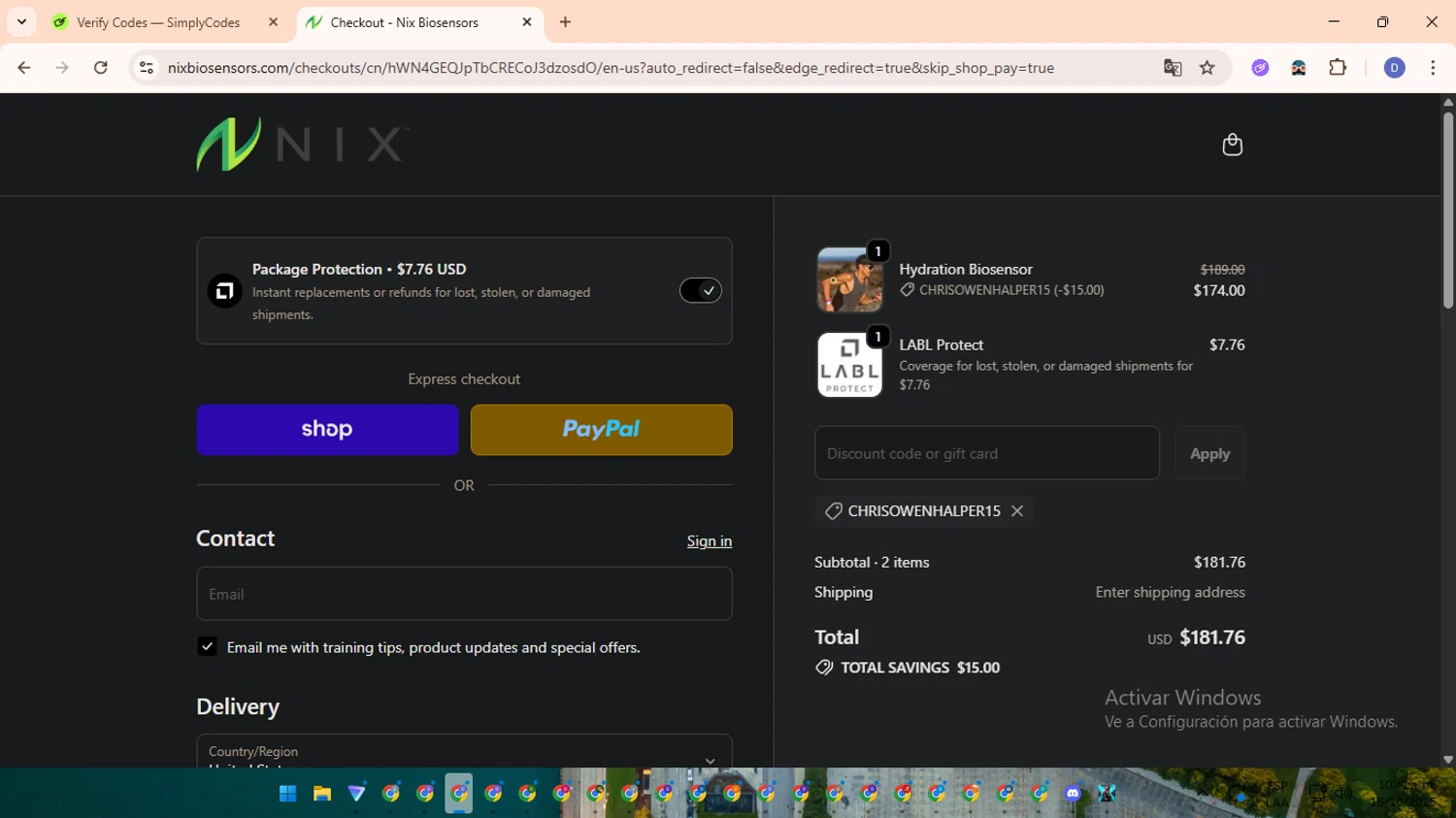The width and height of the screenshot is (1456, 818).
Task: Close the Verify Codes — SimplyCodes tab
Action: point(273,22)
